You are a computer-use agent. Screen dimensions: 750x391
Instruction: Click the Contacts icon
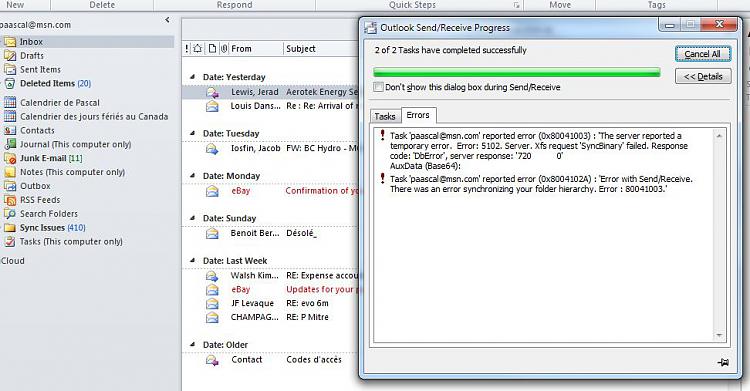pos(10,130)
